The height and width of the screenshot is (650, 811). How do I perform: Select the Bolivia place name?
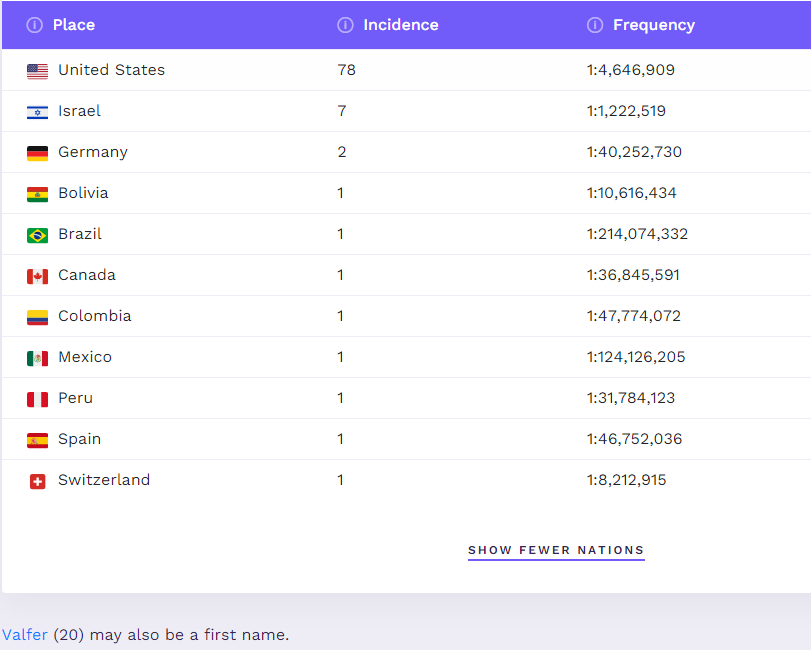tap(83, 193)
